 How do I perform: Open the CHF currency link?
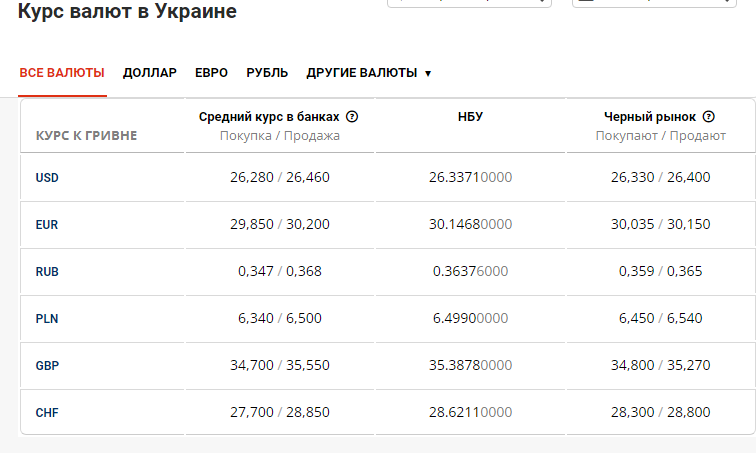click(47, 412)
